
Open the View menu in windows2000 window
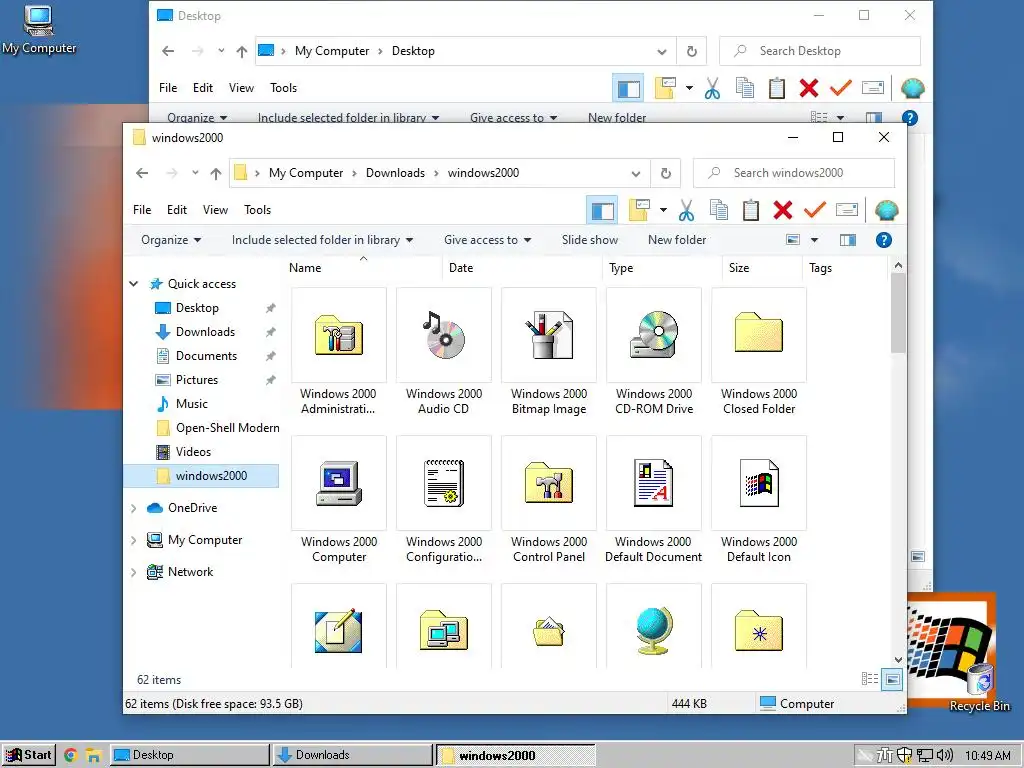click(216, 210)
